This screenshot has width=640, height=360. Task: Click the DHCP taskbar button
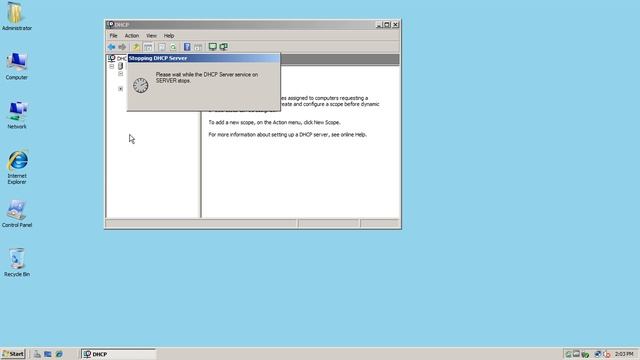coord(118,354)
